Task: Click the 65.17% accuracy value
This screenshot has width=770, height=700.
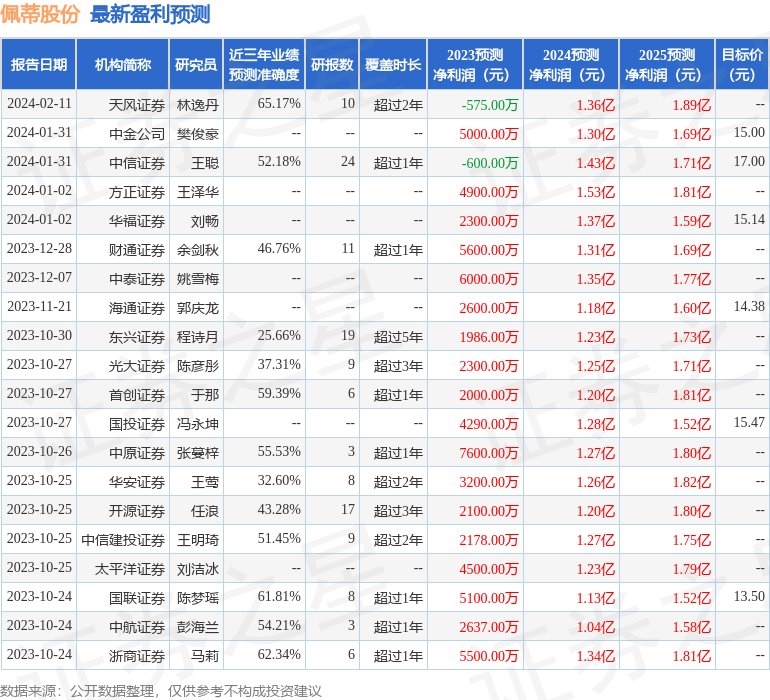Action: (x=279, y=104)
